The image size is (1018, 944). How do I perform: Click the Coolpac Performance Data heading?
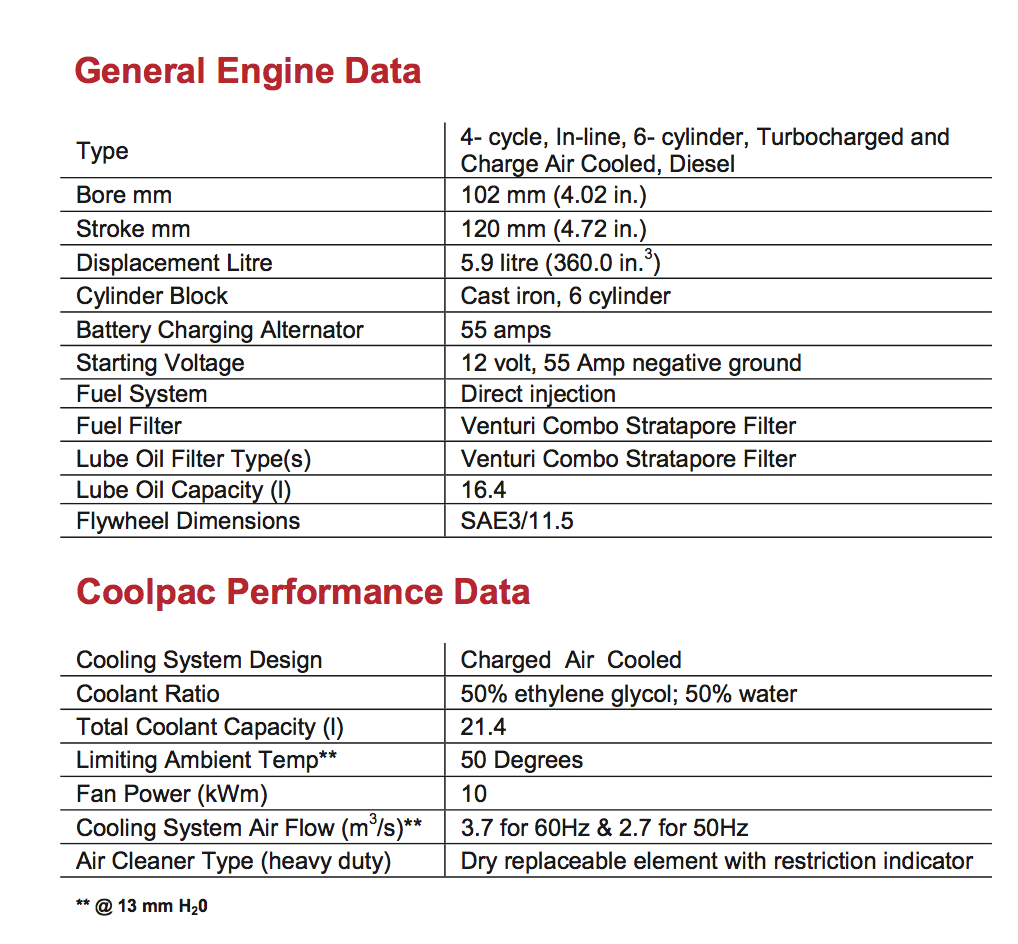(303, 591)
